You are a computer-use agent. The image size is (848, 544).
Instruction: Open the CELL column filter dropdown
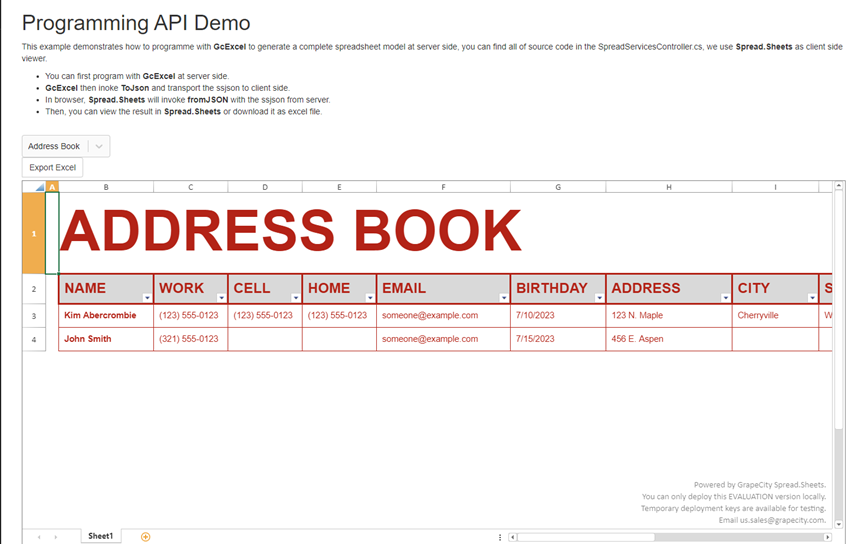point(296,298)
